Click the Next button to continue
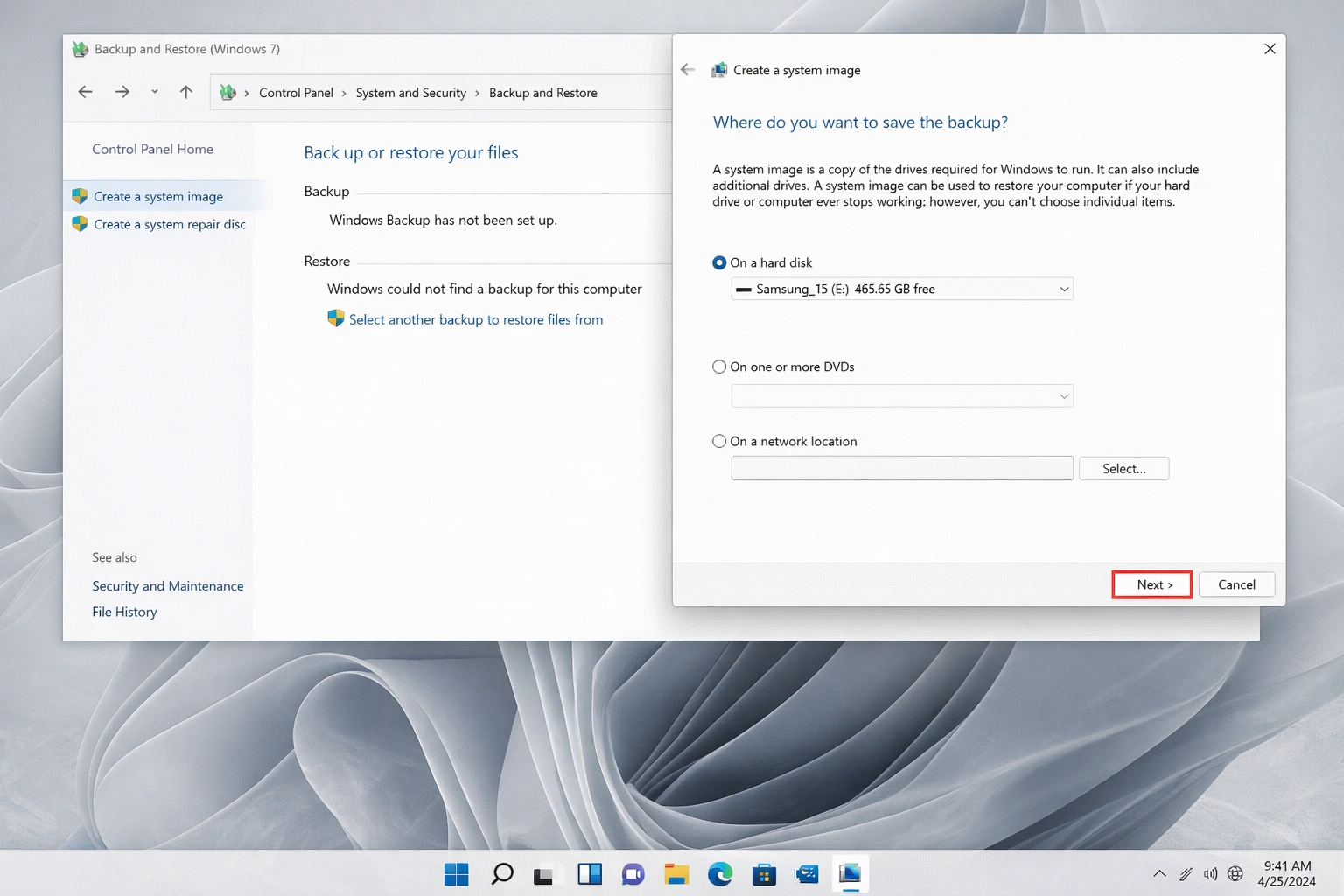 pyautogui.click(x=1151, y=584)
